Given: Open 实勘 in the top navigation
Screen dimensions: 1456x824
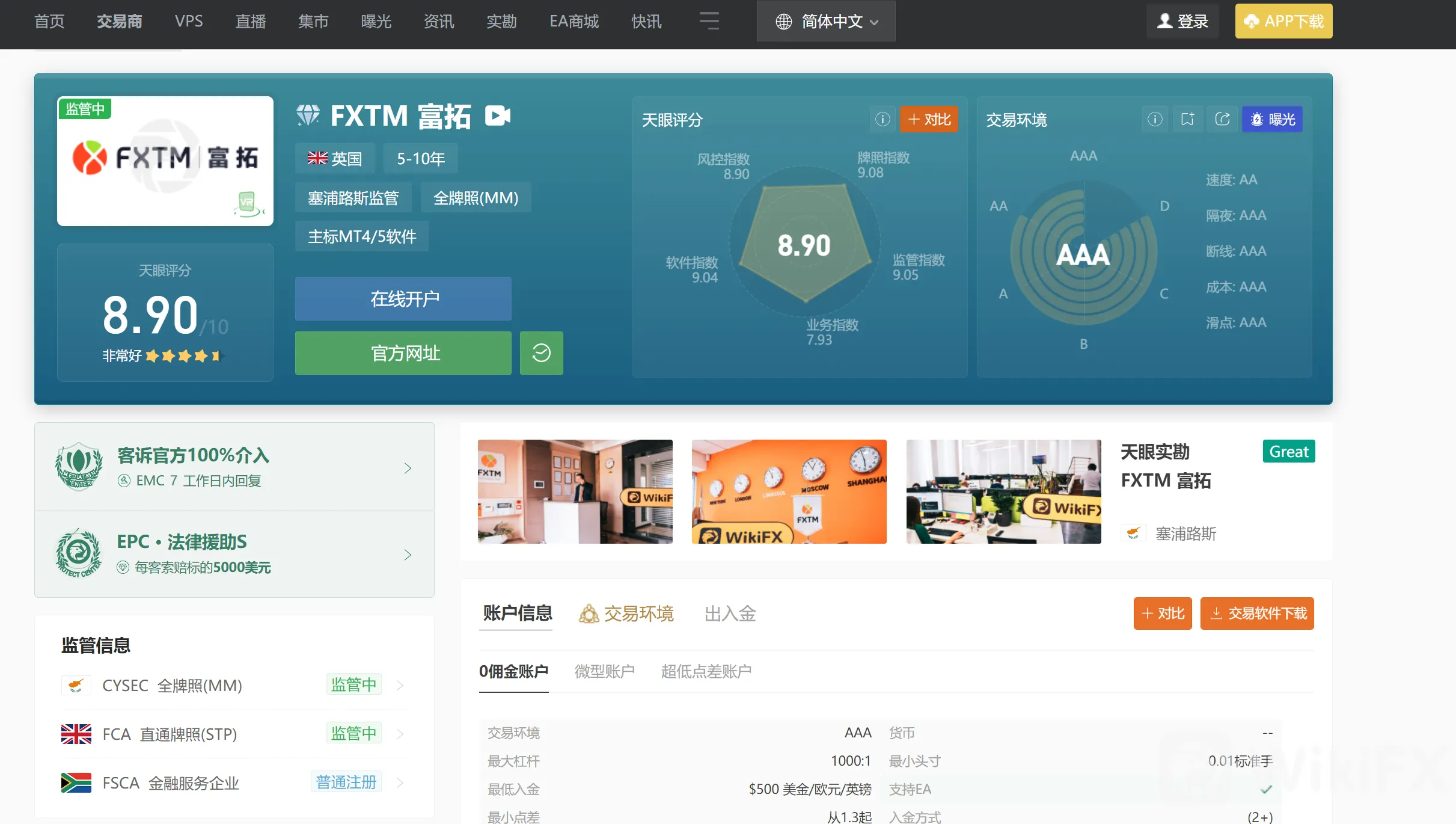Looking at the screenshot, I should (x=501, y=22).
